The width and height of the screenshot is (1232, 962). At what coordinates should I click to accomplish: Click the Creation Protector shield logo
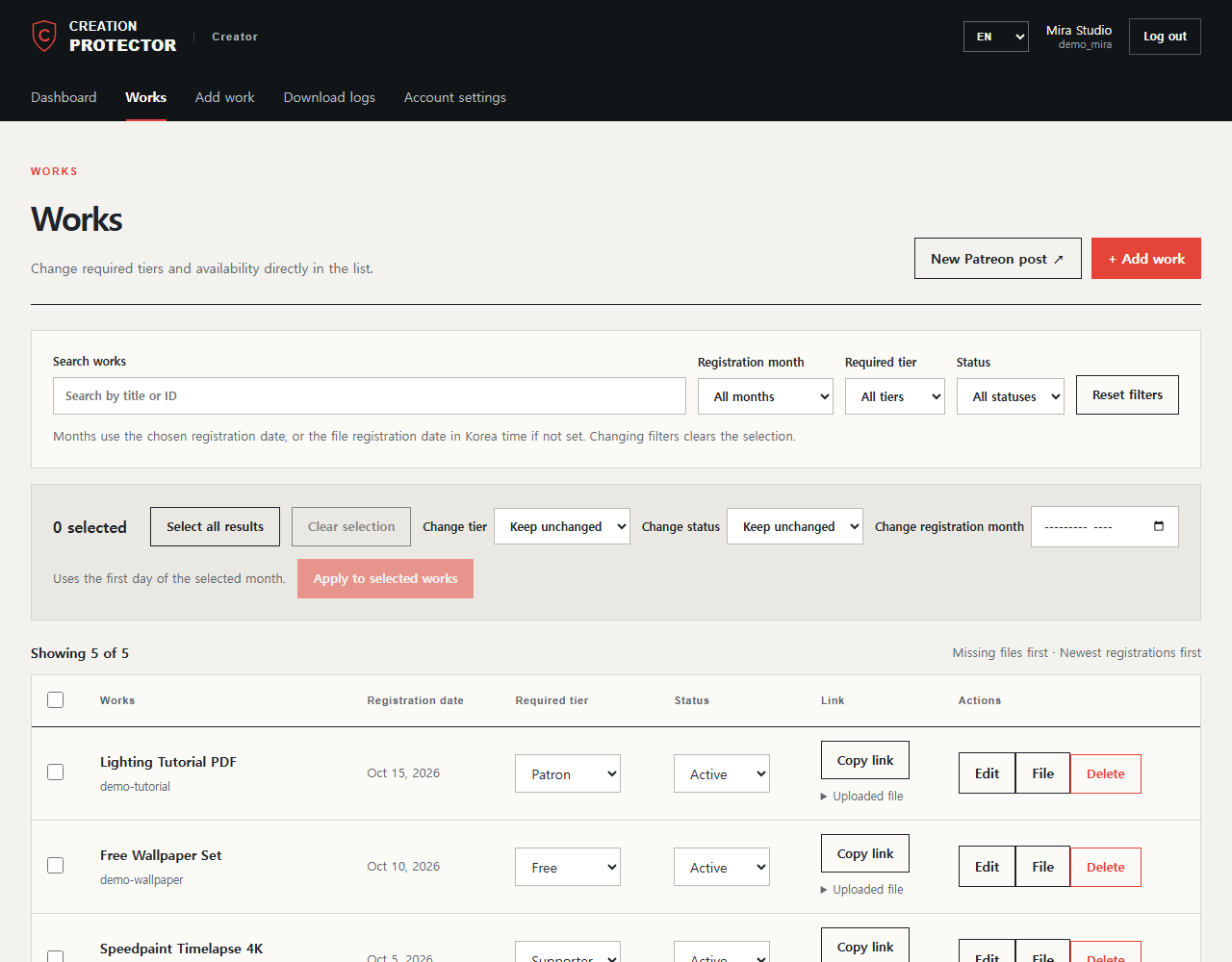coord(44,36)
